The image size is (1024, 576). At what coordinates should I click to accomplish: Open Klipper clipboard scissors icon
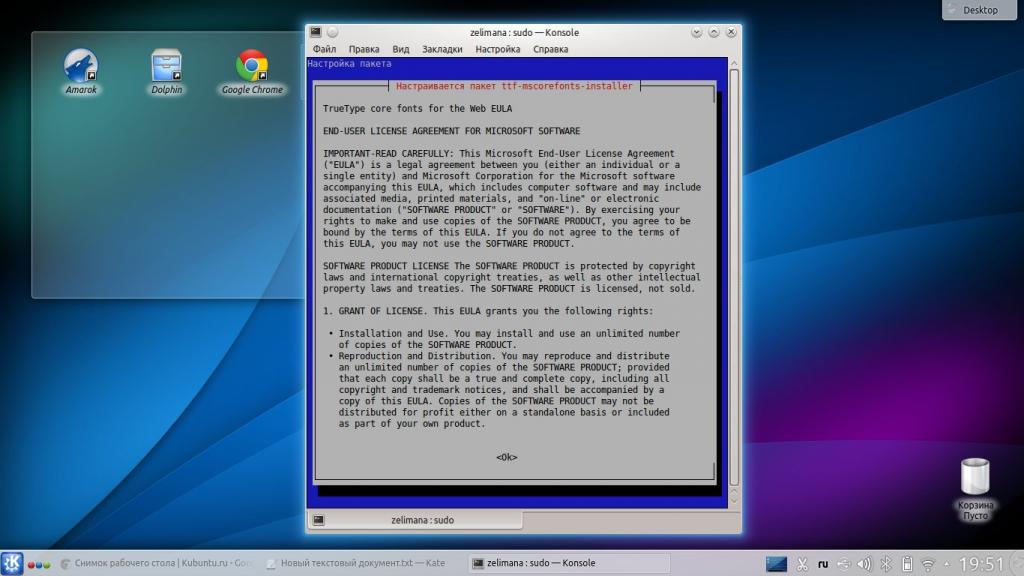pyautogui.click(x=803, y=564)
